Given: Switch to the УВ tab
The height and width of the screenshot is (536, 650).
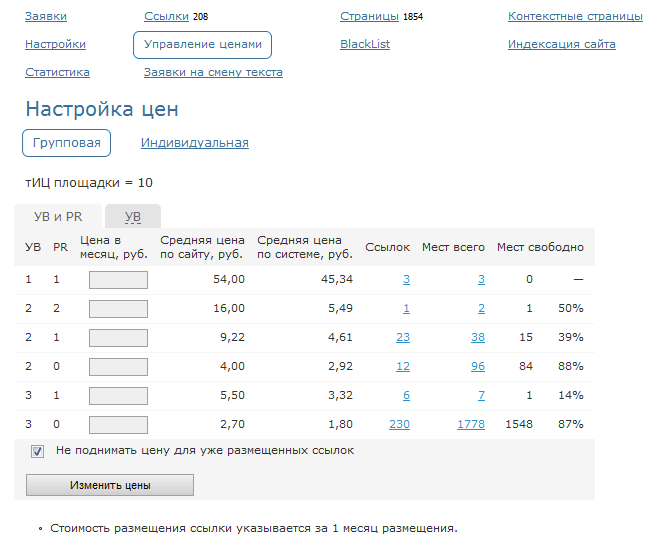Looking at the screenshot, I should 132,217.
